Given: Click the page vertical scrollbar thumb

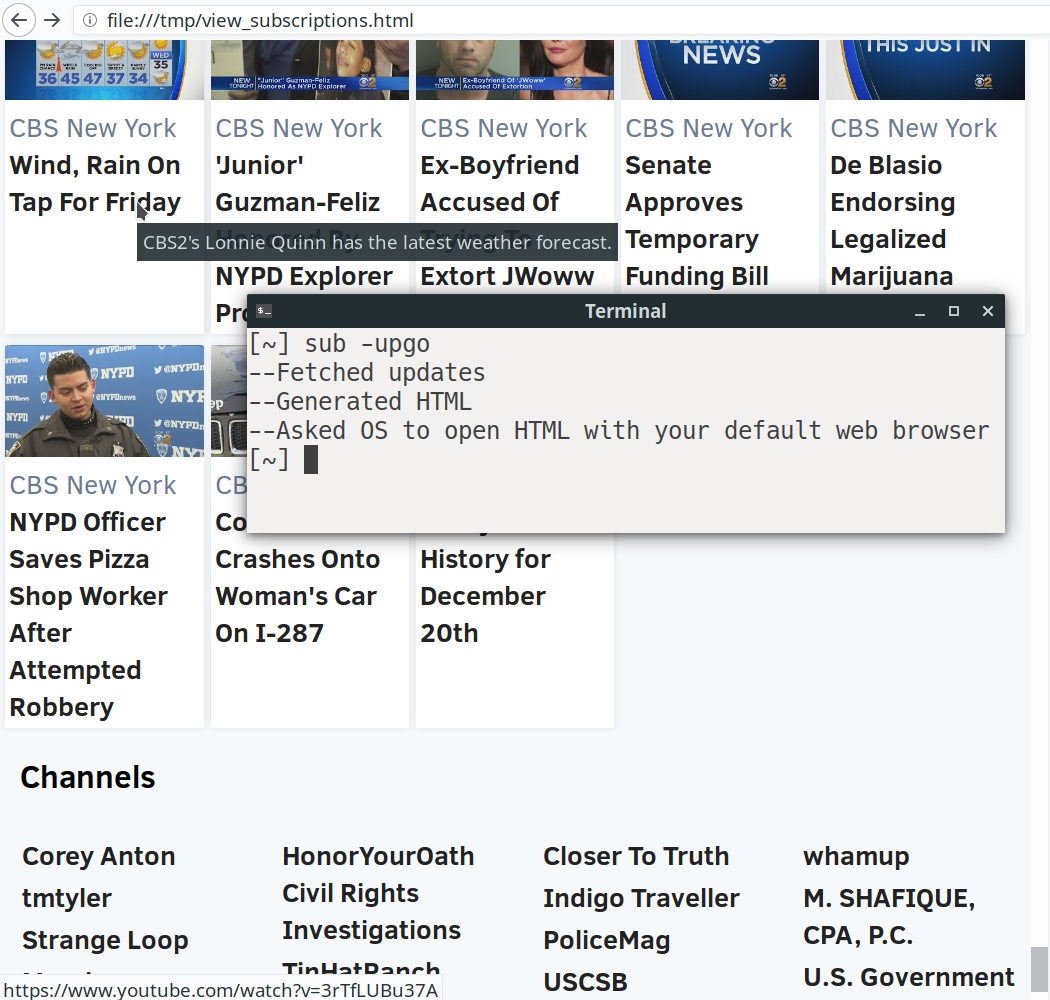Looking at the screenshot, I should (x=1039, y=970).
